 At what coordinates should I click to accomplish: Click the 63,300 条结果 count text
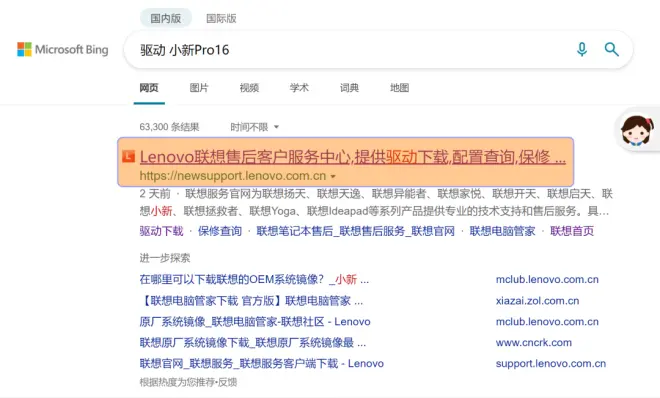[169, 127]
